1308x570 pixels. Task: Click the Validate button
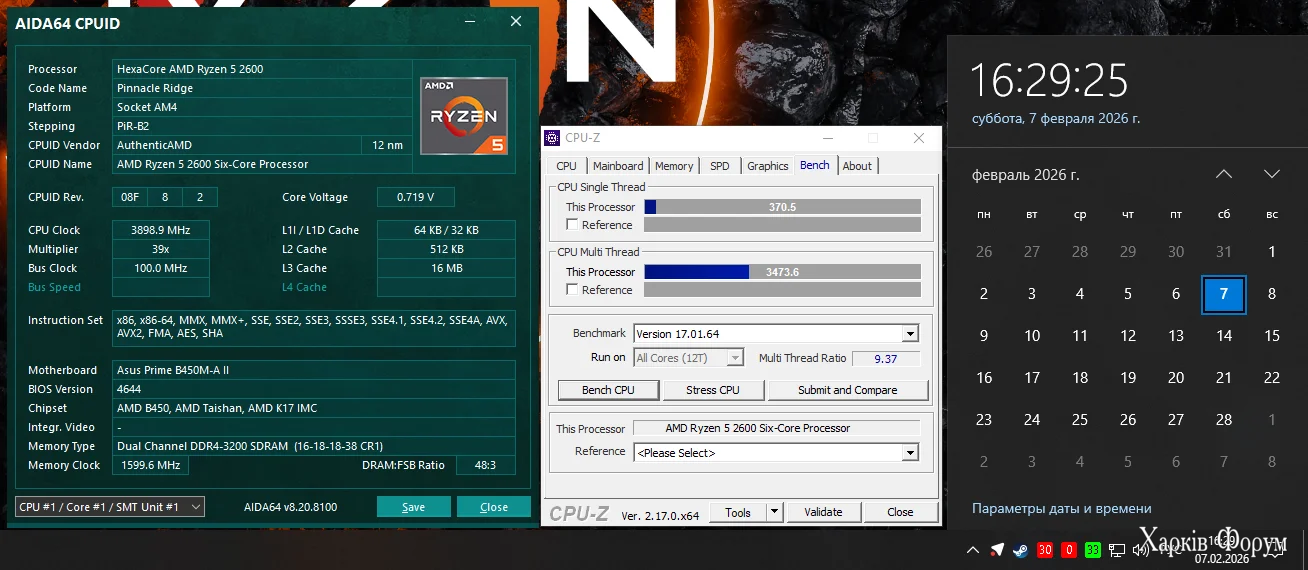(x=823, y=512)
